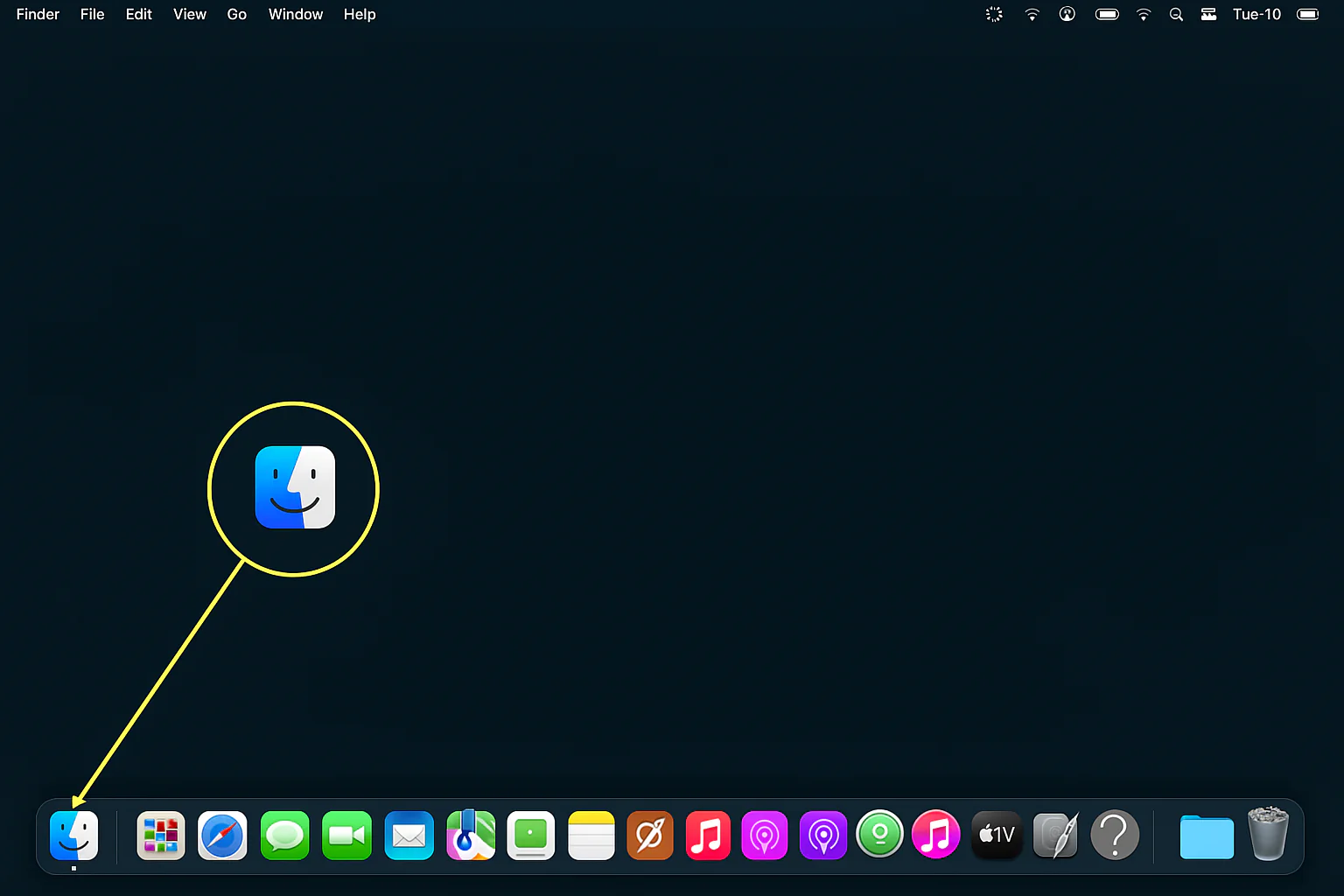This screenshot has height=896, width=1344.
Task: Open Spotlight search magnifier in menu bar
Action: tap(1176, 14)
